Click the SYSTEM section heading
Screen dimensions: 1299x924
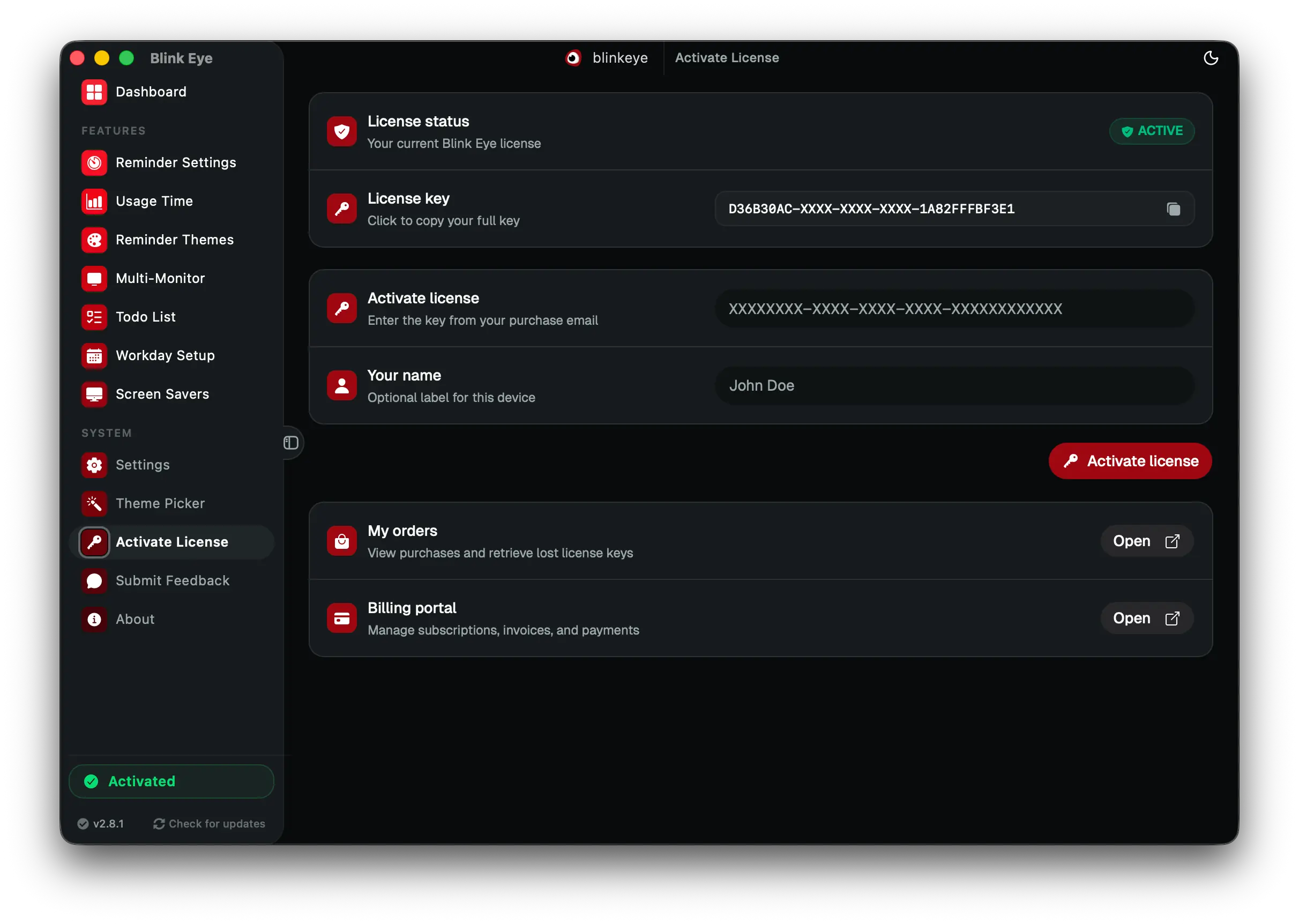tap(106, 434)
